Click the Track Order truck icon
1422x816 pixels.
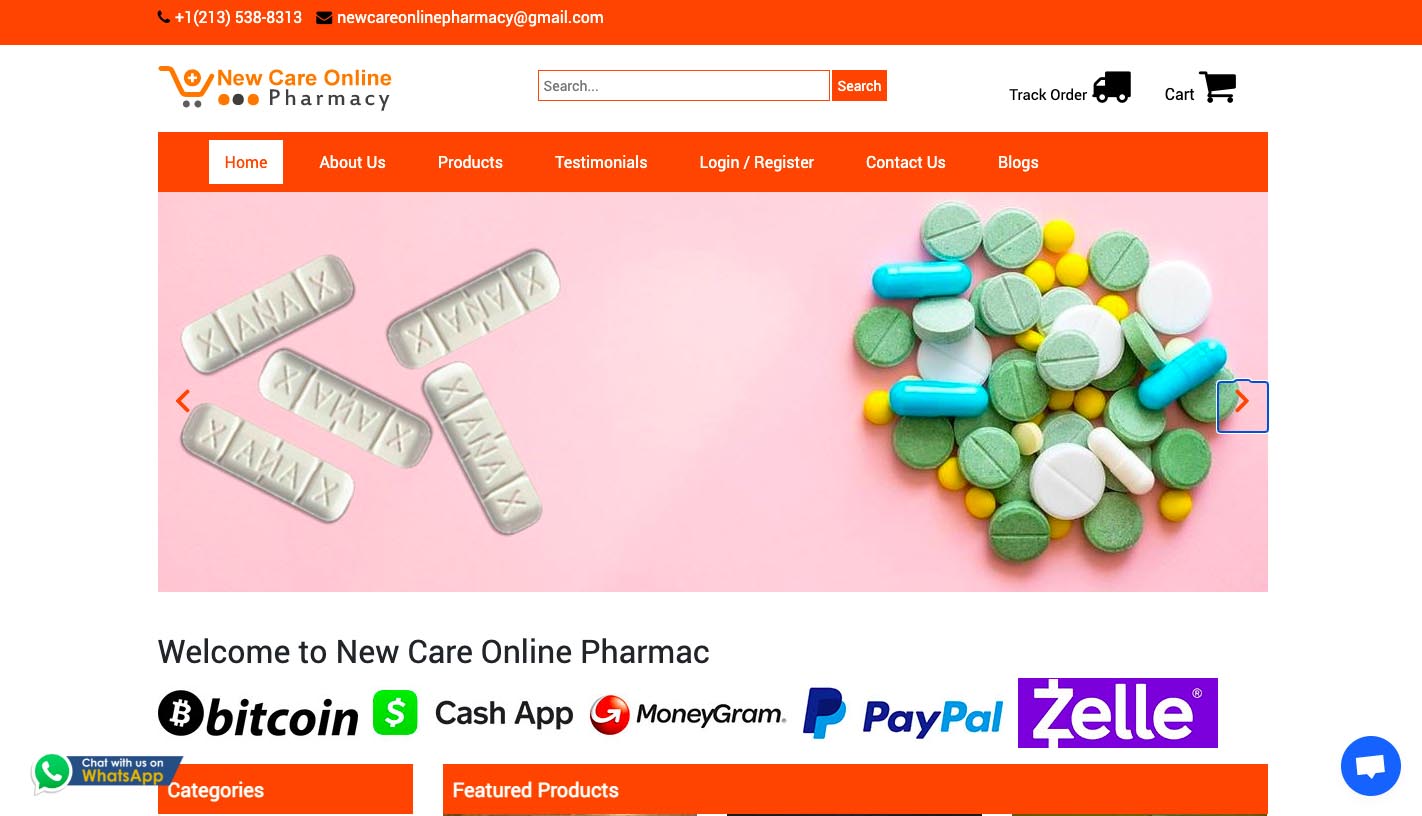click(x=1111, y=87)
